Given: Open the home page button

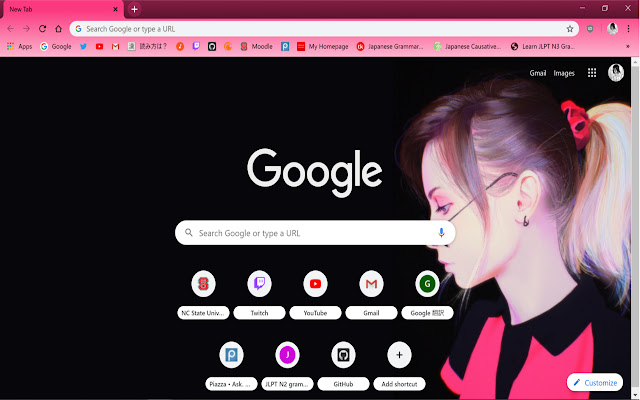Looking at the screenshot, I should (58, 29).
